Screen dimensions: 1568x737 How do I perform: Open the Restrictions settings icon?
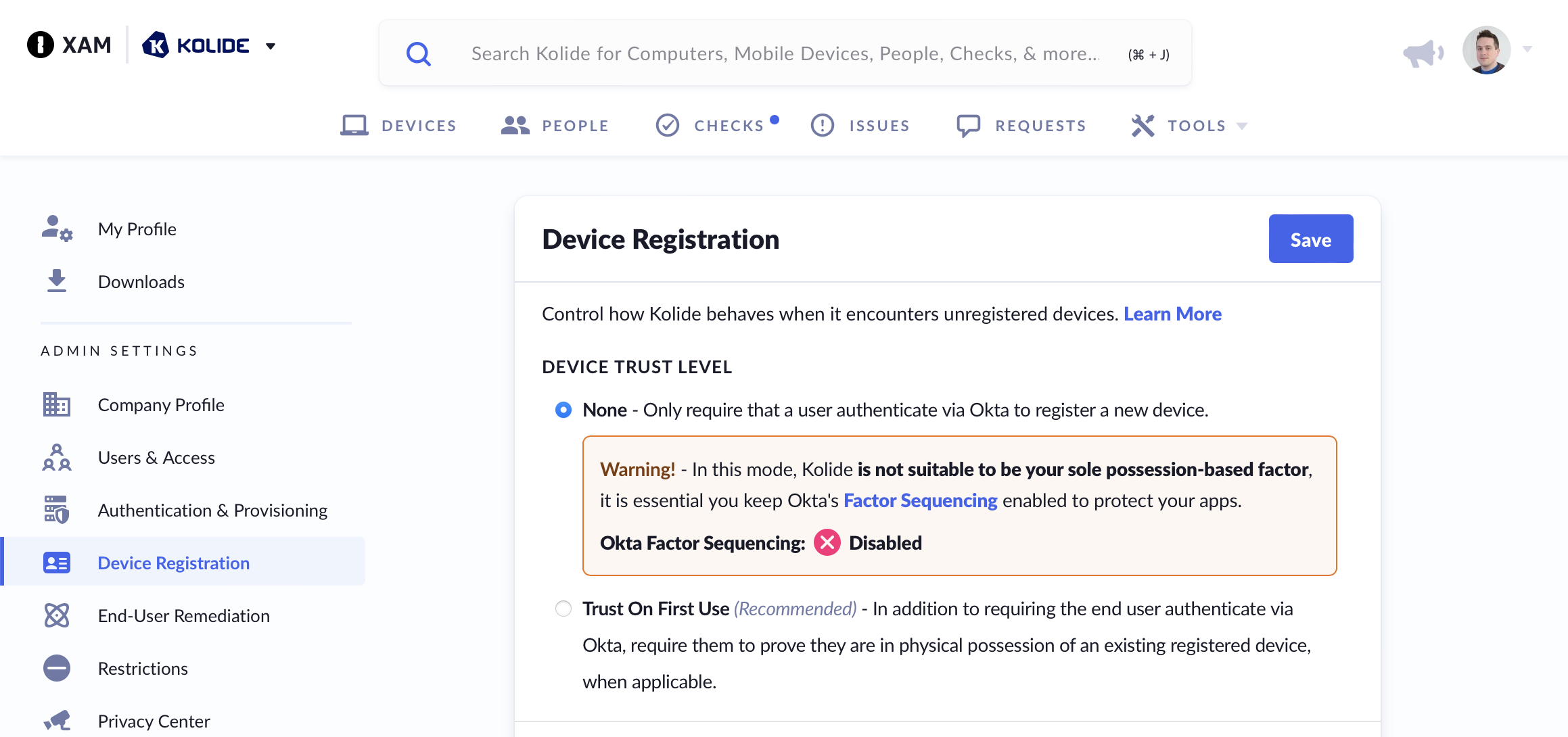click(57, 668)
